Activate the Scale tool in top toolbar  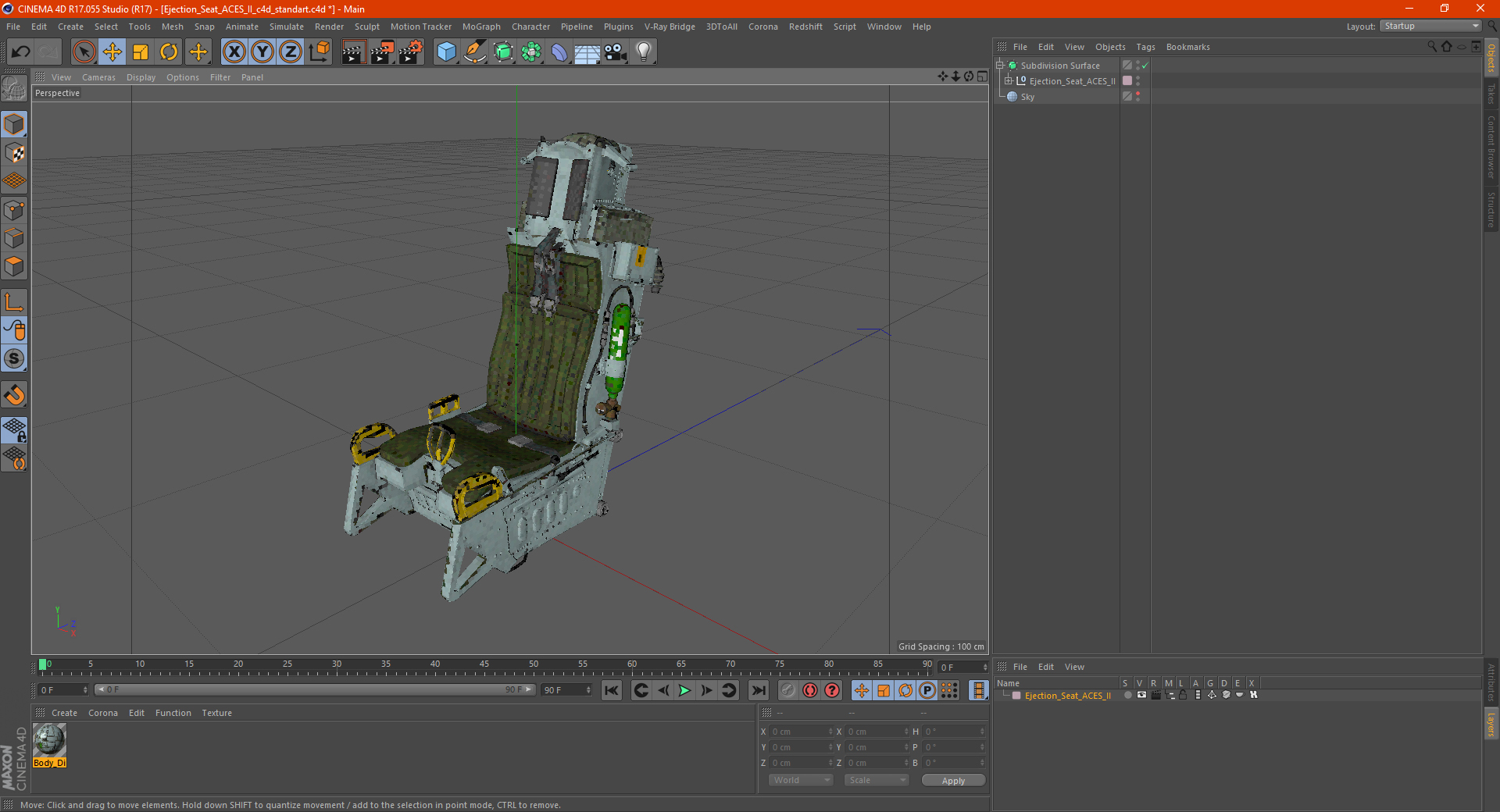pos(141,52)
